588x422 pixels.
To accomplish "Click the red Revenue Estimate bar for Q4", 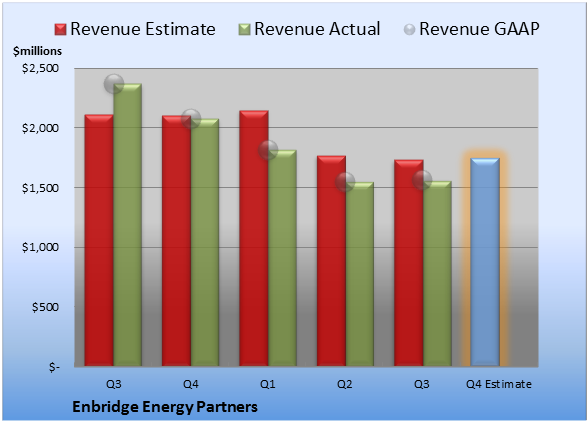I will point(176,241).
